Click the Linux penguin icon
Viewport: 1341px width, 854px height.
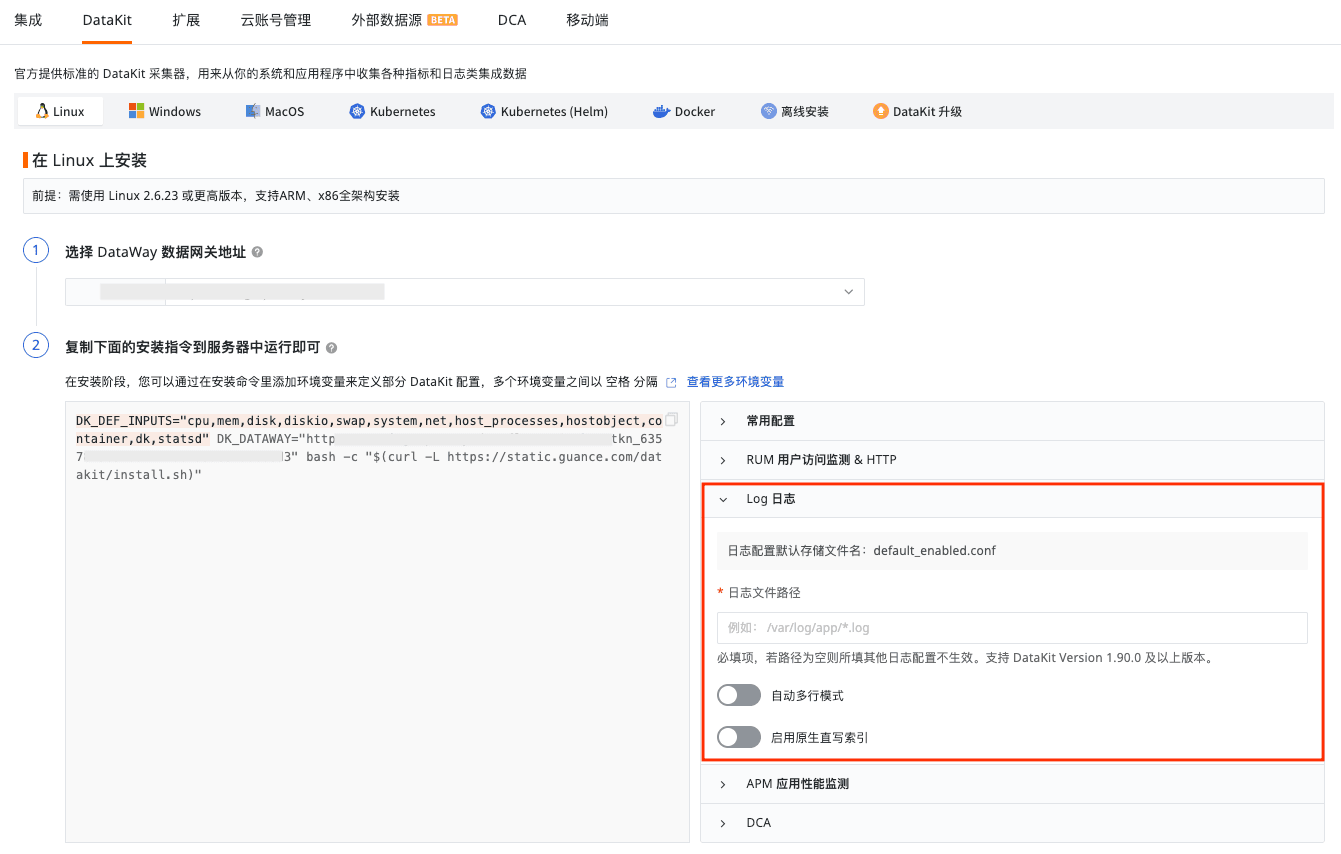(x=42, y=111)
